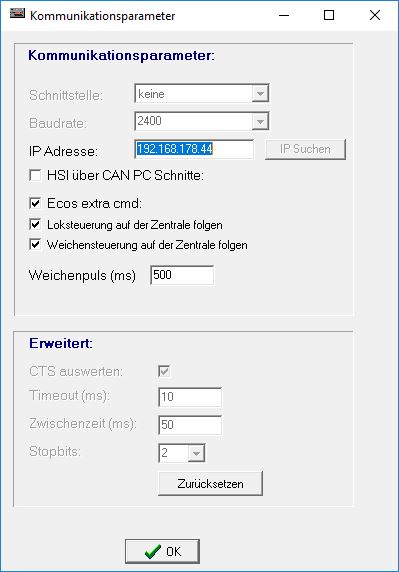Image resolution: width=399 pixels, height=572 pixels.
Task: Click the IP Suchen button
Action: click(x=305, y=149)
